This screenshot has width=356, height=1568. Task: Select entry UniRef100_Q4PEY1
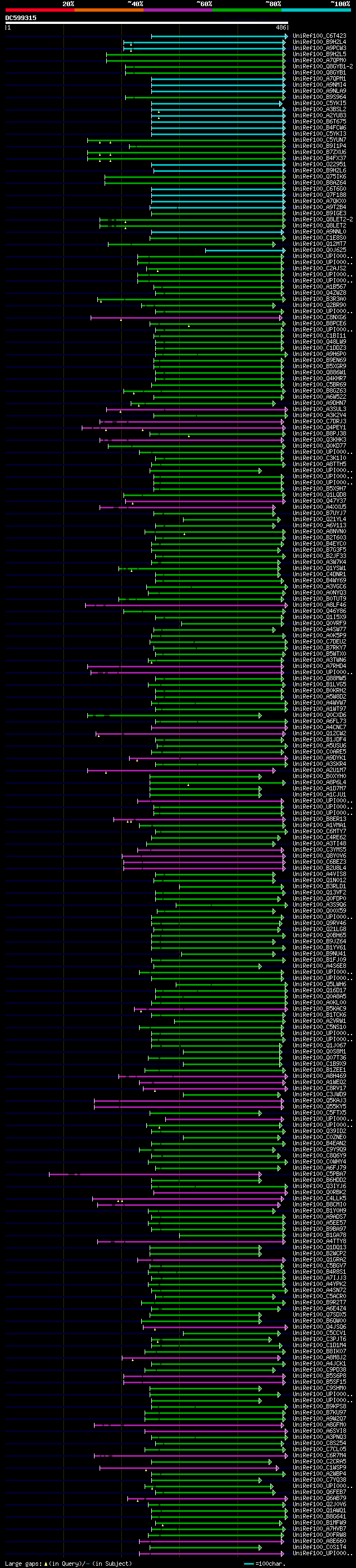tap(319, 427)
